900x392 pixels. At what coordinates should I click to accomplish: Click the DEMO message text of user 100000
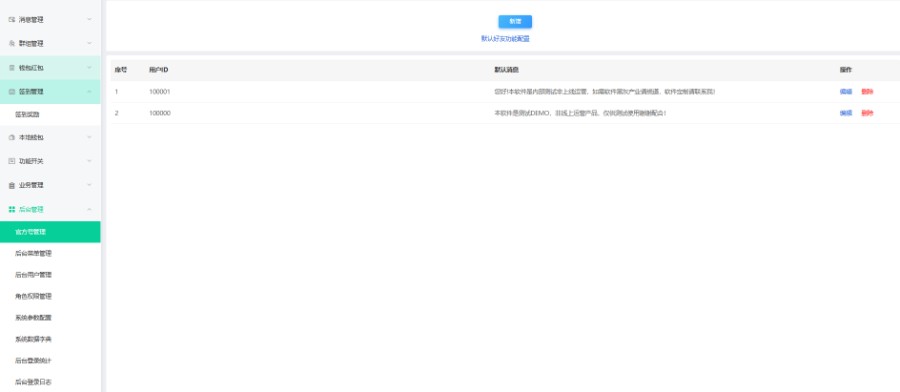click(x=580, y=113)
